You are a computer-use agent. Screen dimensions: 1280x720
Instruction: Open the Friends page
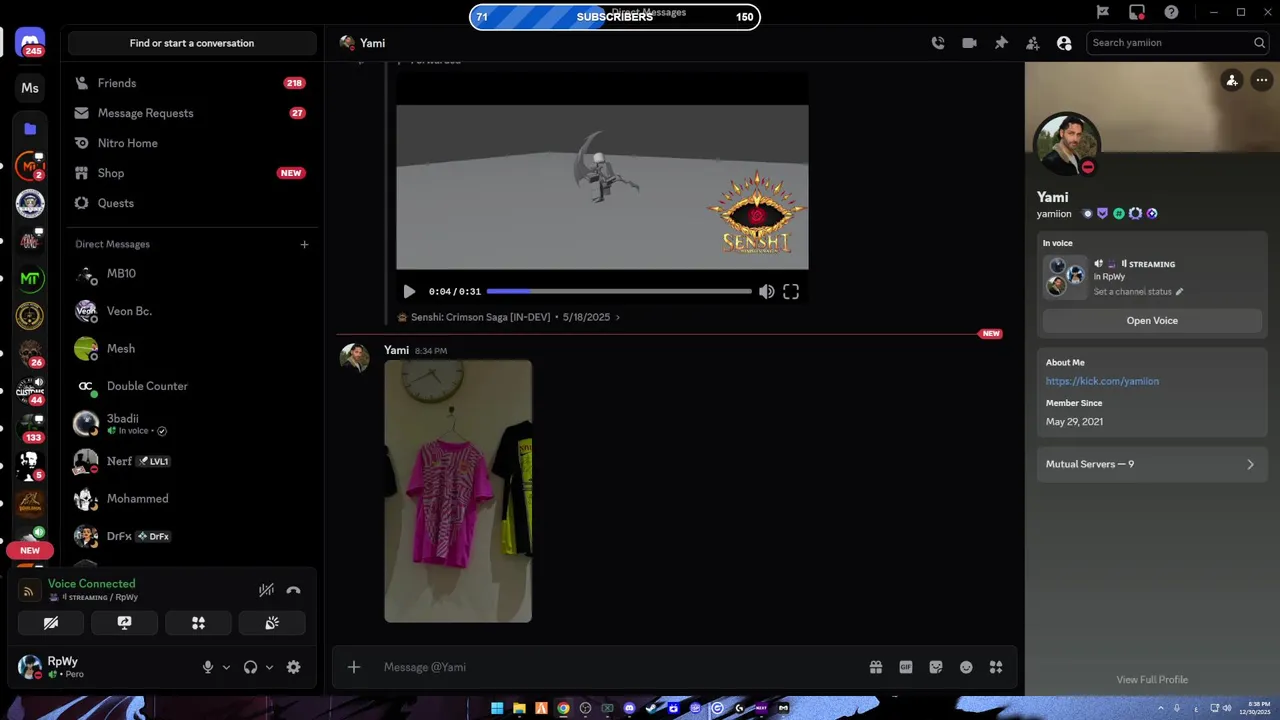190,83
